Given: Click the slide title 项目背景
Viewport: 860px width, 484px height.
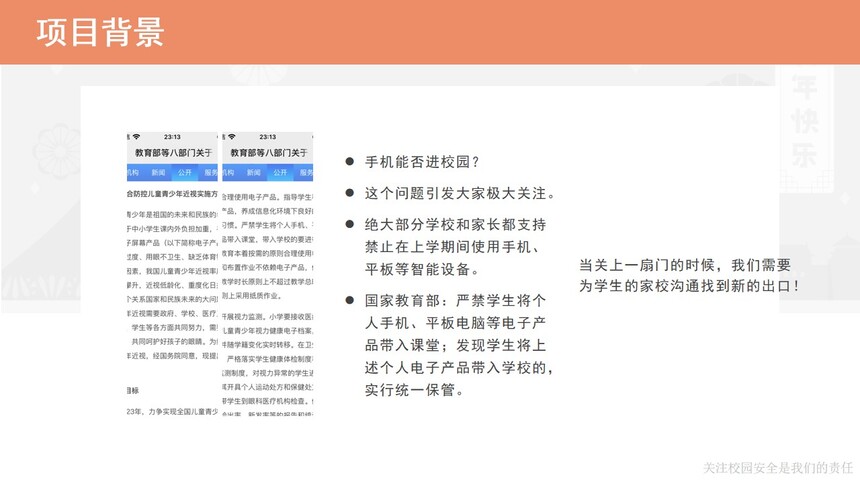Looking at the screenshot, I should 100,33.
